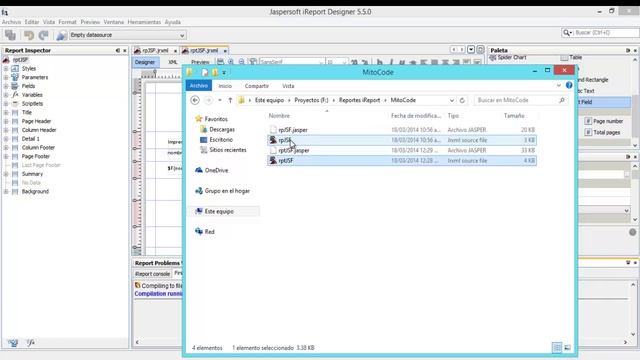
Task: Open the Format menu
Action: click(67, 22)
